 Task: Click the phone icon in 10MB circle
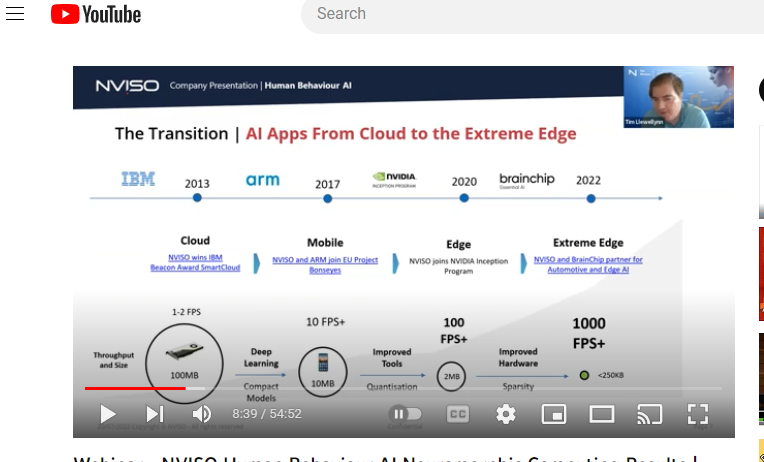[x=323, y=363]
